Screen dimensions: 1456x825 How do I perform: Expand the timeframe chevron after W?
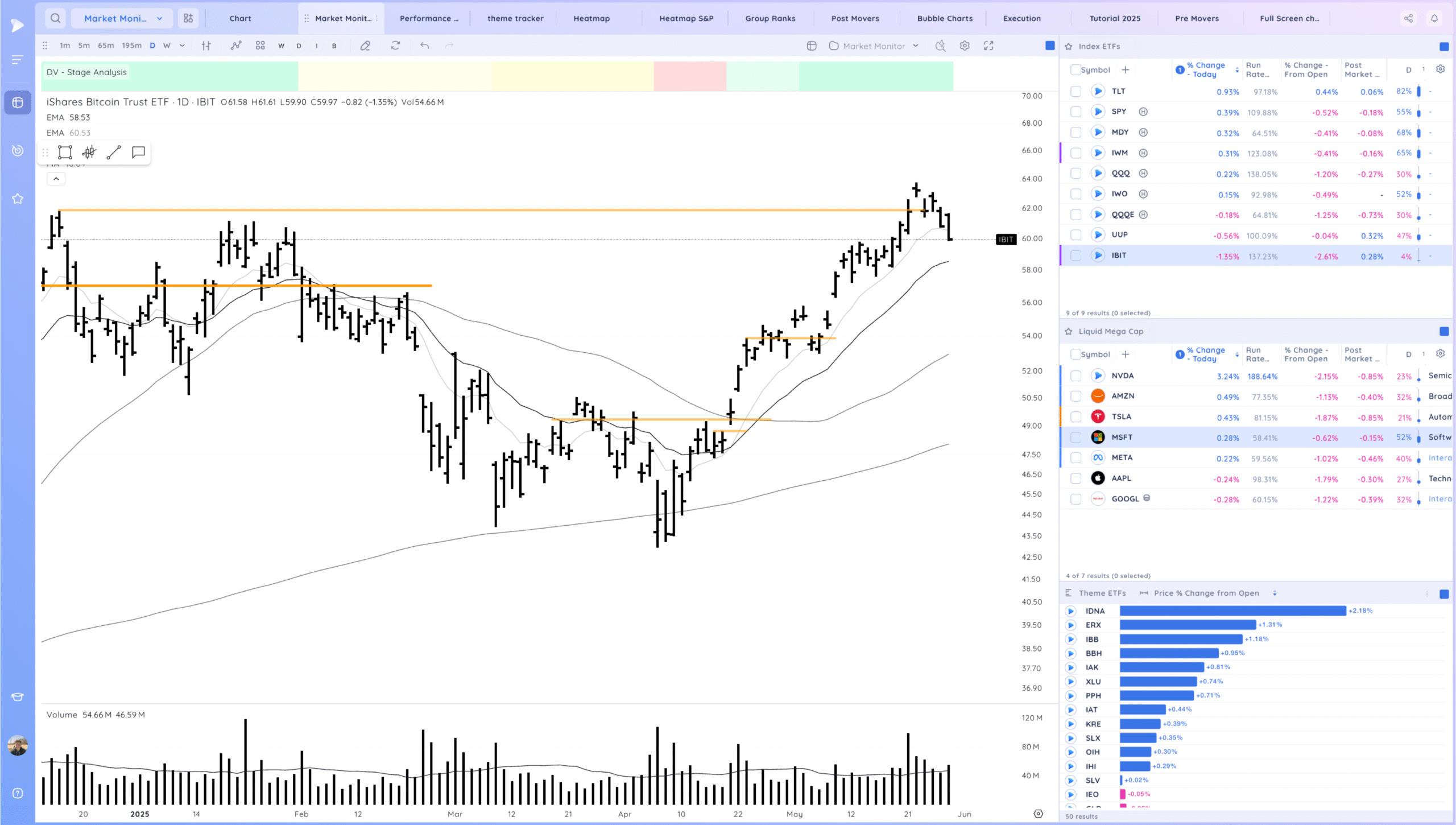182,46
